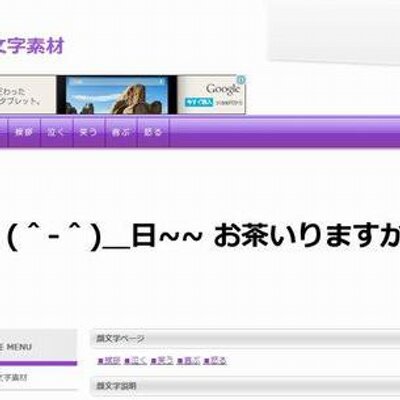Click the ad info icon on the banner
This screenshot has height=400, width=400.
pyautogui.click(x=241, y=80)
